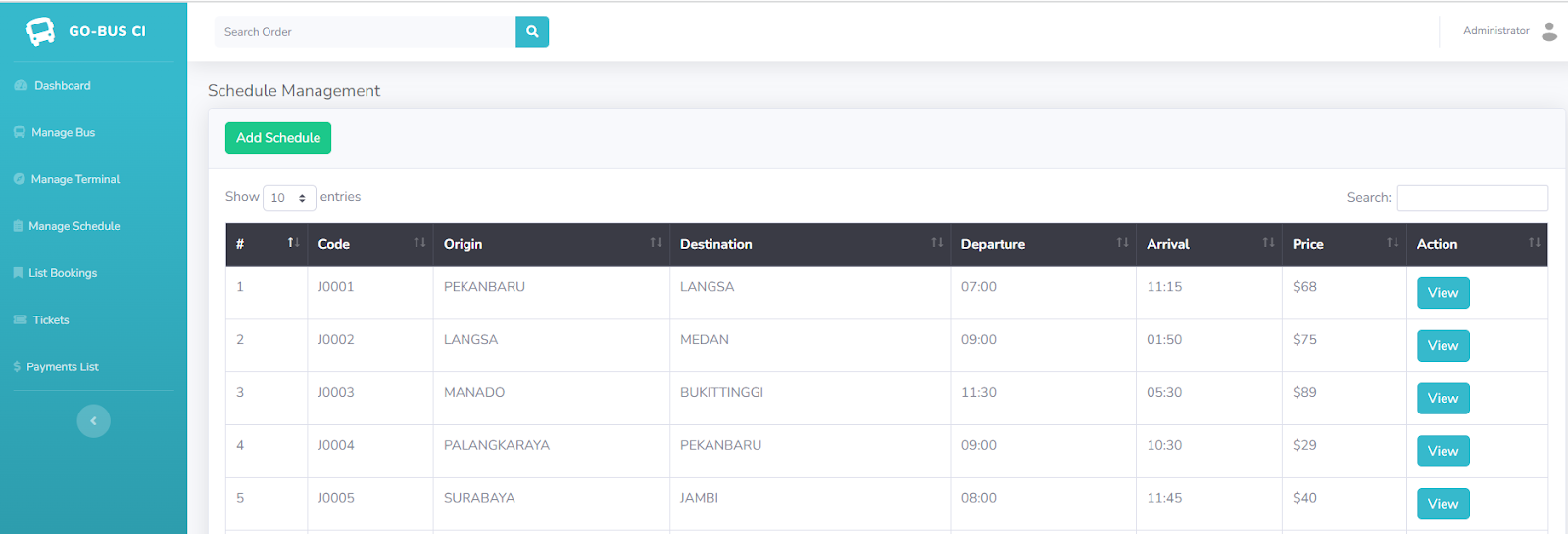The height and width of the screenshot is (534, 1568).
Task: Sort table by Arrival column arrows
Action: tap(1268, 242)
